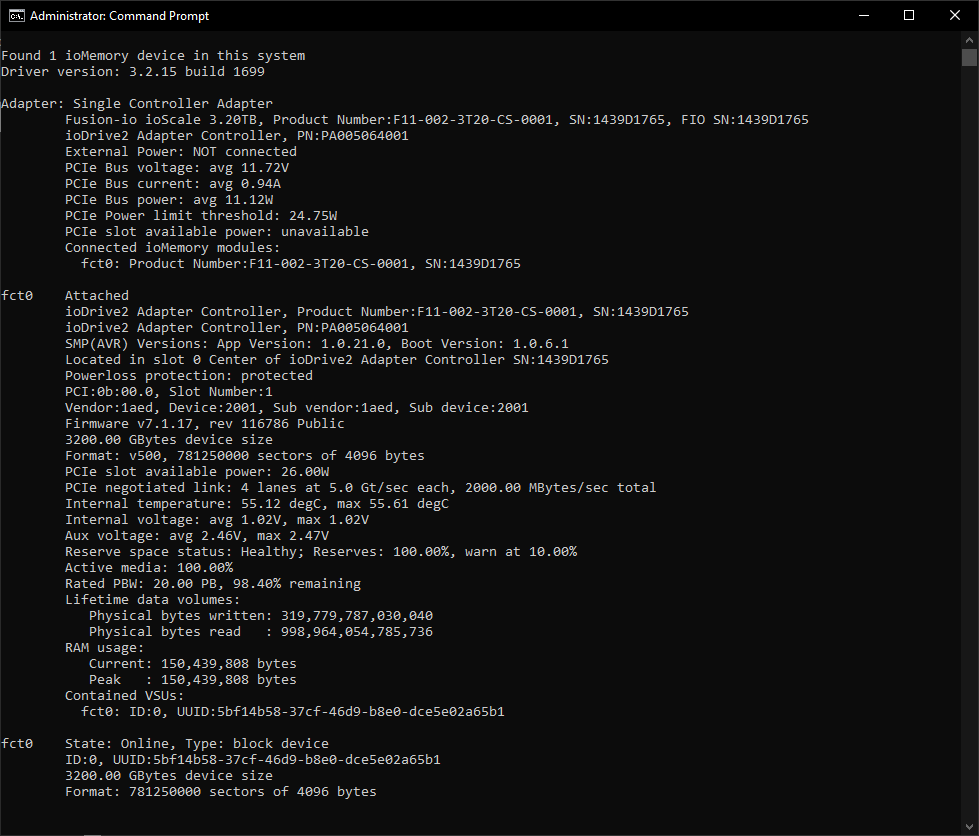Click 'Found 1 ioMemory device in this system'
This screenshot has height=836, width=979.
153,56
